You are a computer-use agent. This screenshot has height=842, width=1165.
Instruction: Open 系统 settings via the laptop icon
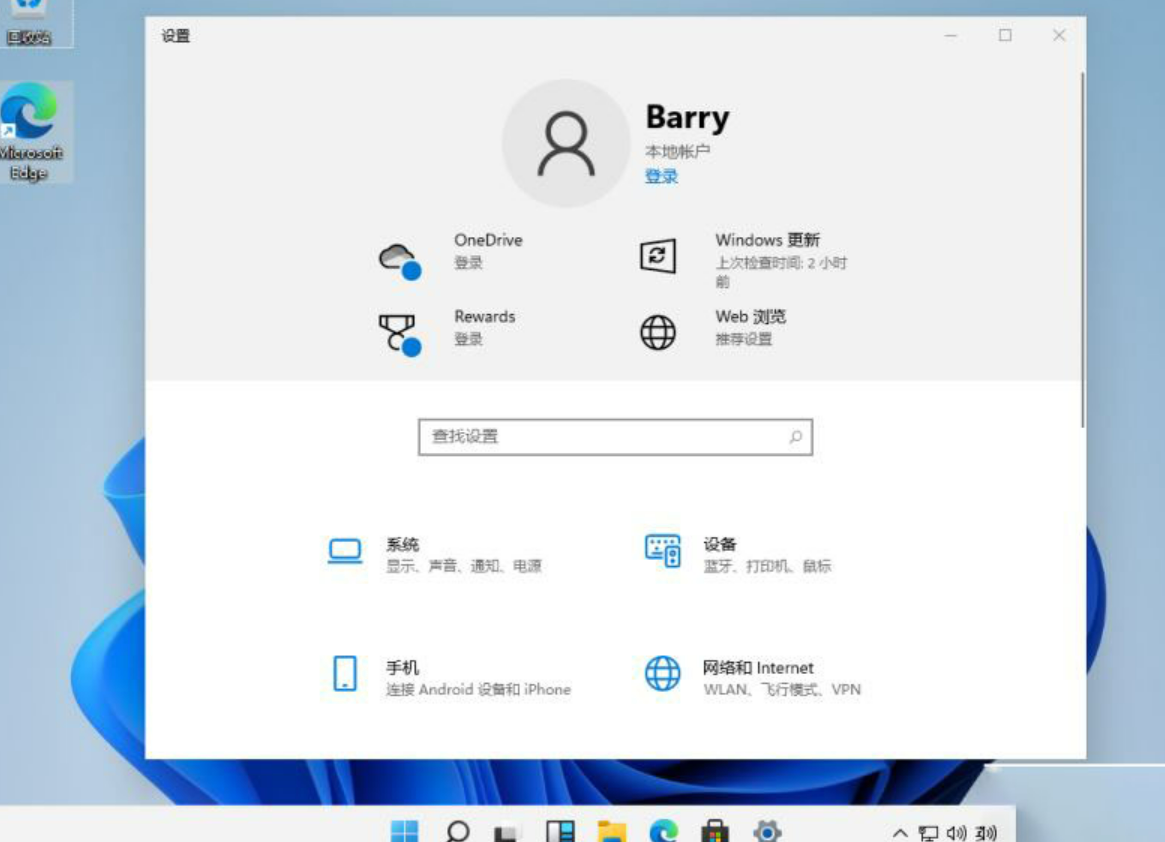coord(345,551)
